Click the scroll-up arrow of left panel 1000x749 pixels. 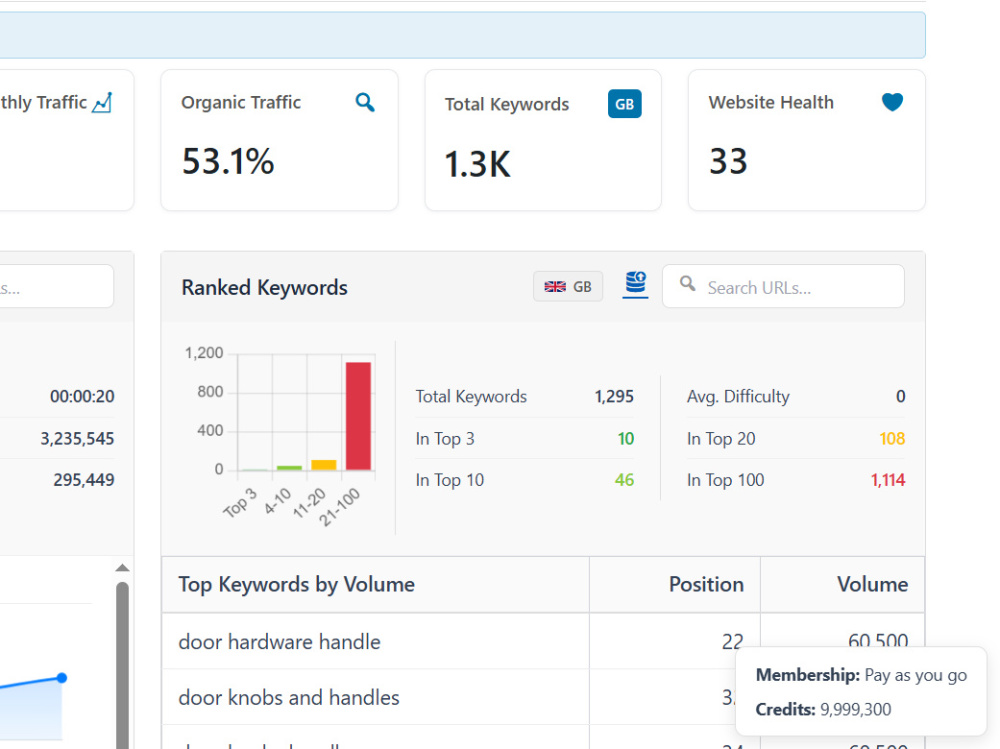tap(122, 568)
